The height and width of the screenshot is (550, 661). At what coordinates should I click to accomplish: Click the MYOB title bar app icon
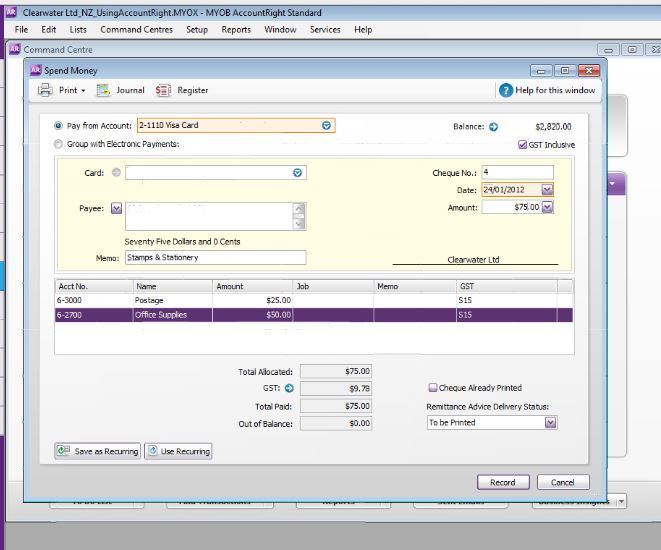pos(11,12)
